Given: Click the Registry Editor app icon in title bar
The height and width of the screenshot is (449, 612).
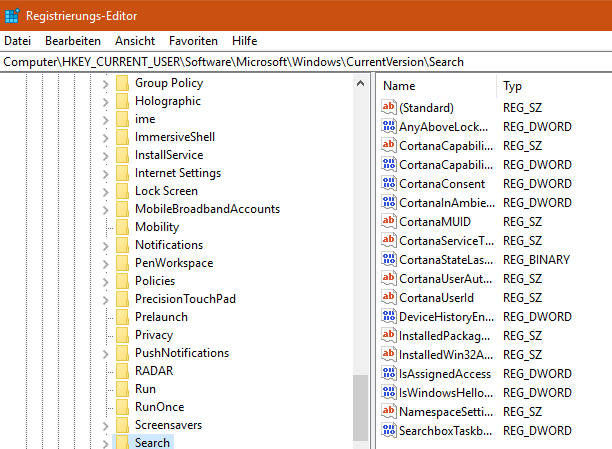Looking at the screenshot, I should 12,16.
